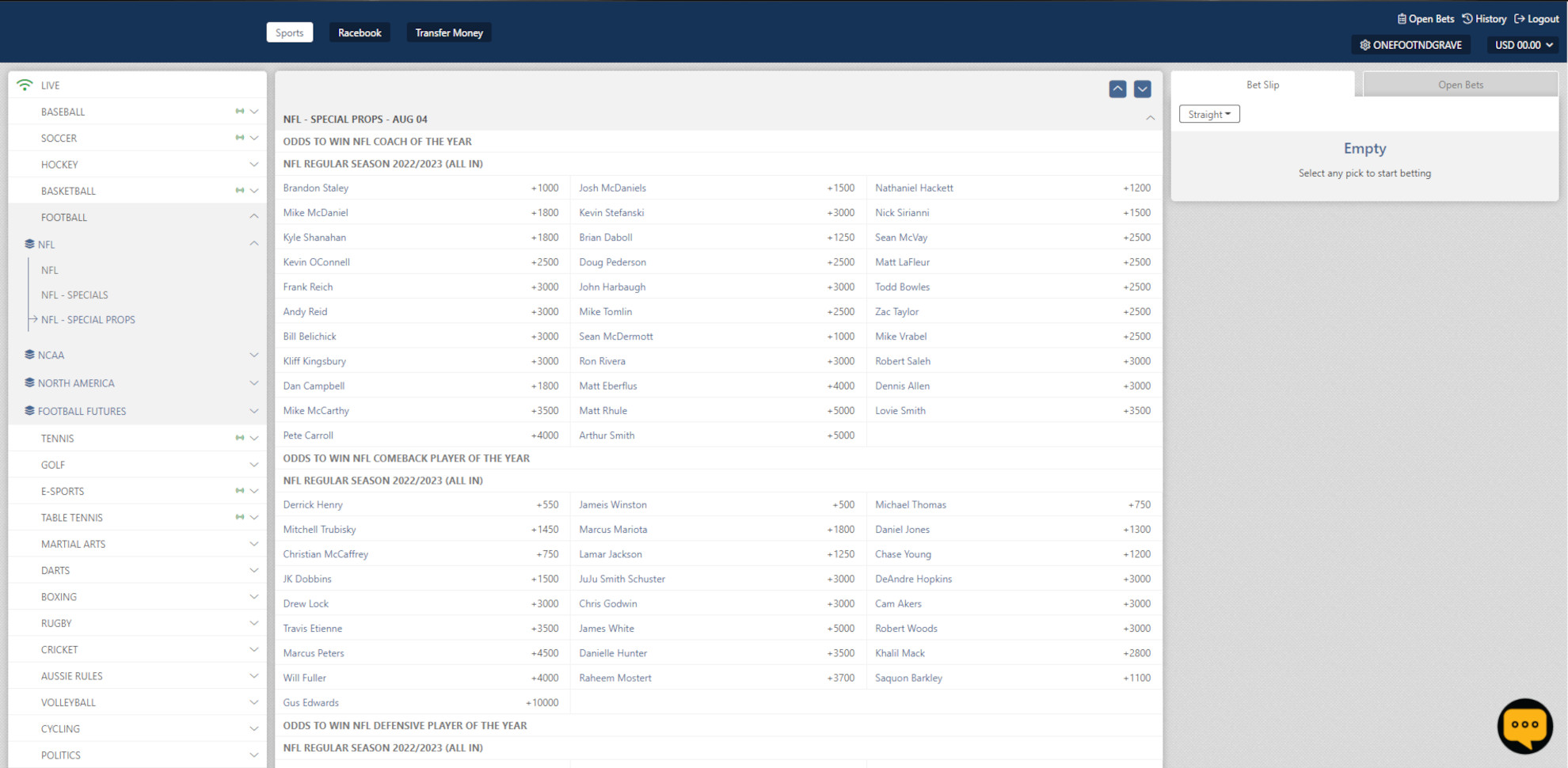
Task: Open the Volleyball category
Action: coord(138,702)
